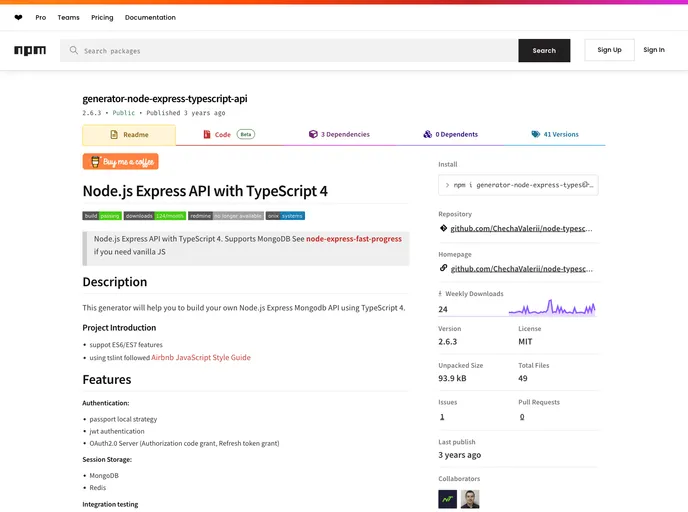Click the build passing badge

point(102,216)
